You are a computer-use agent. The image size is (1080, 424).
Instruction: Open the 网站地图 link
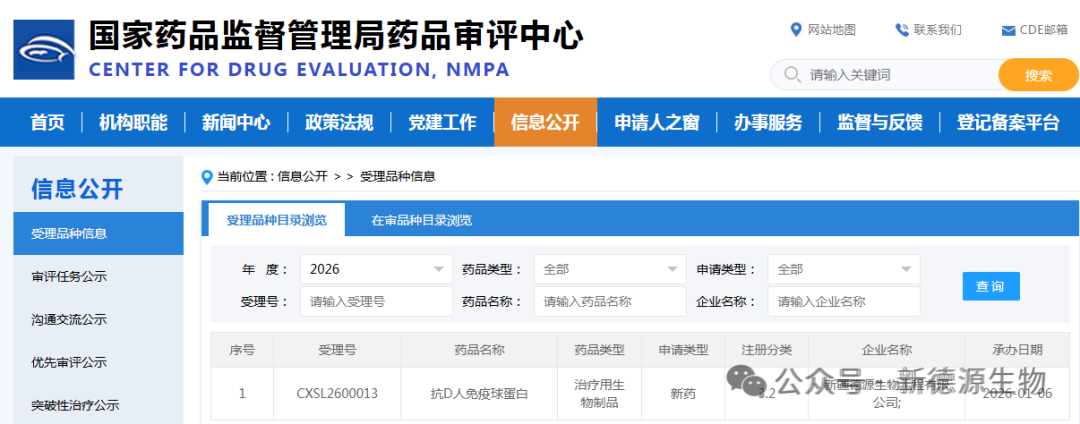coord(831,30)
